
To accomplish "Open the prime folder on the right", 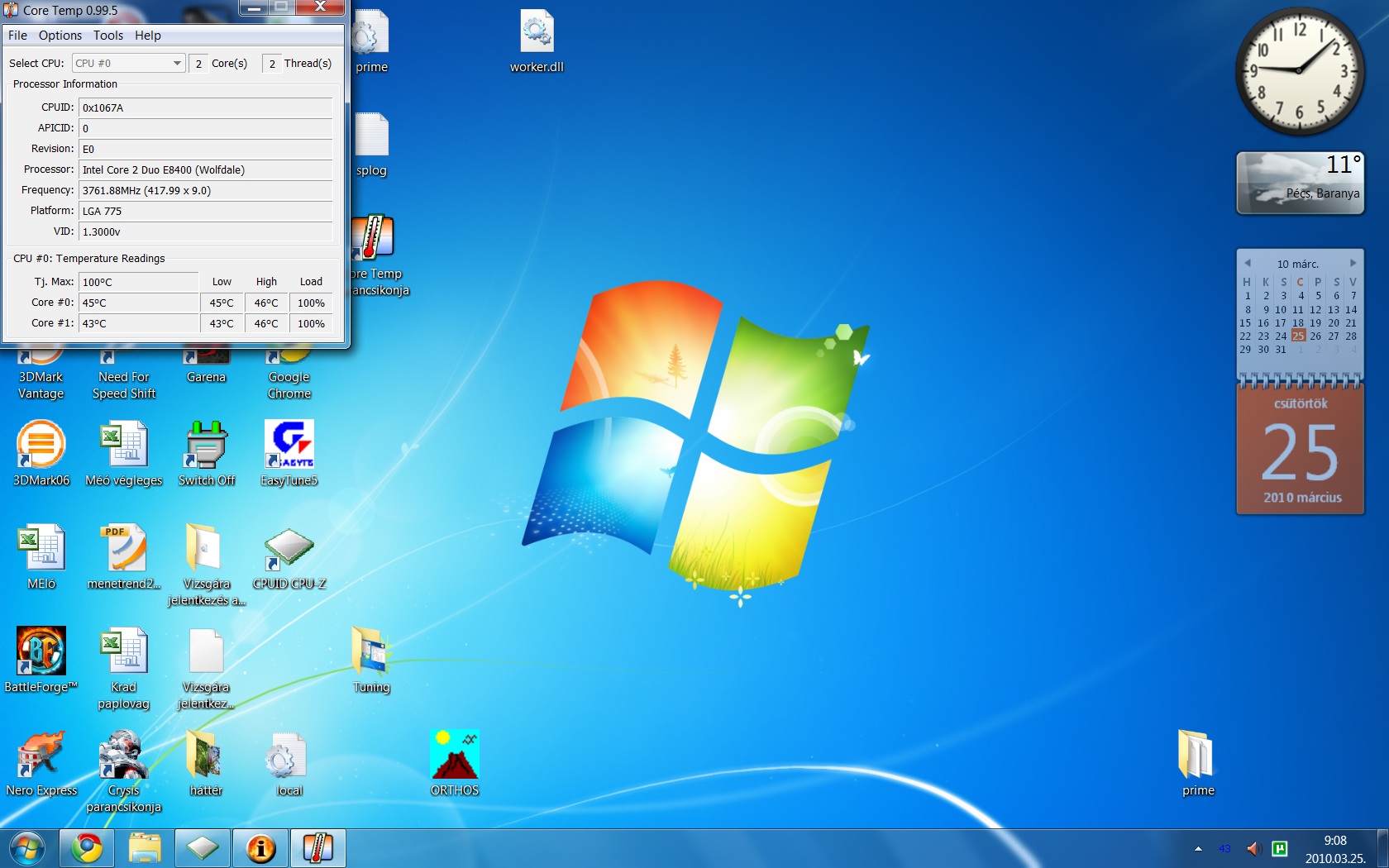I will (x=1198, y=763).
